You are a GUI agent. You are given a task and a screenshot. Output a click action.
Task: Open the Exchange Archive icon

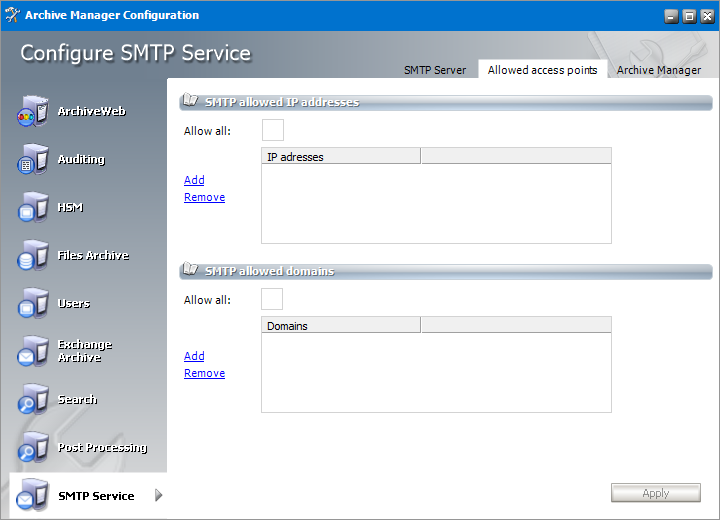point(33,351)
